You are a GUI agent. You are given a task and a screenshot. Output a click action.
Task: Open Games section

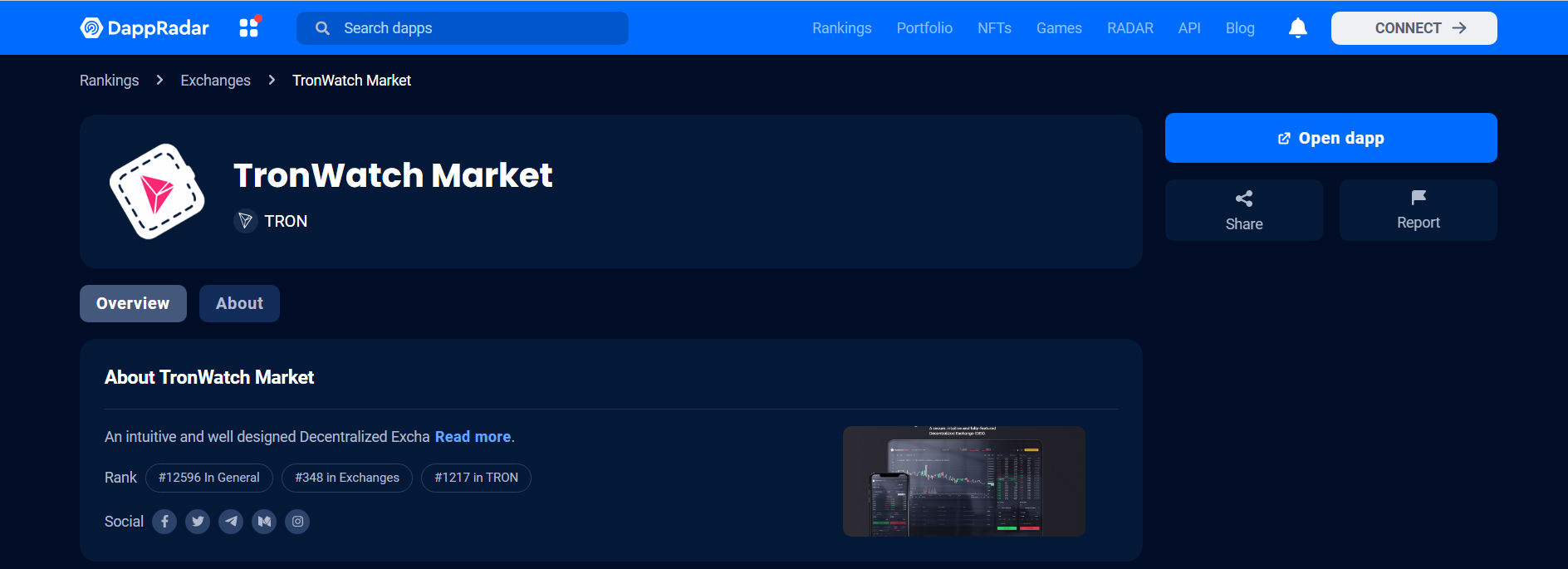1059,28
